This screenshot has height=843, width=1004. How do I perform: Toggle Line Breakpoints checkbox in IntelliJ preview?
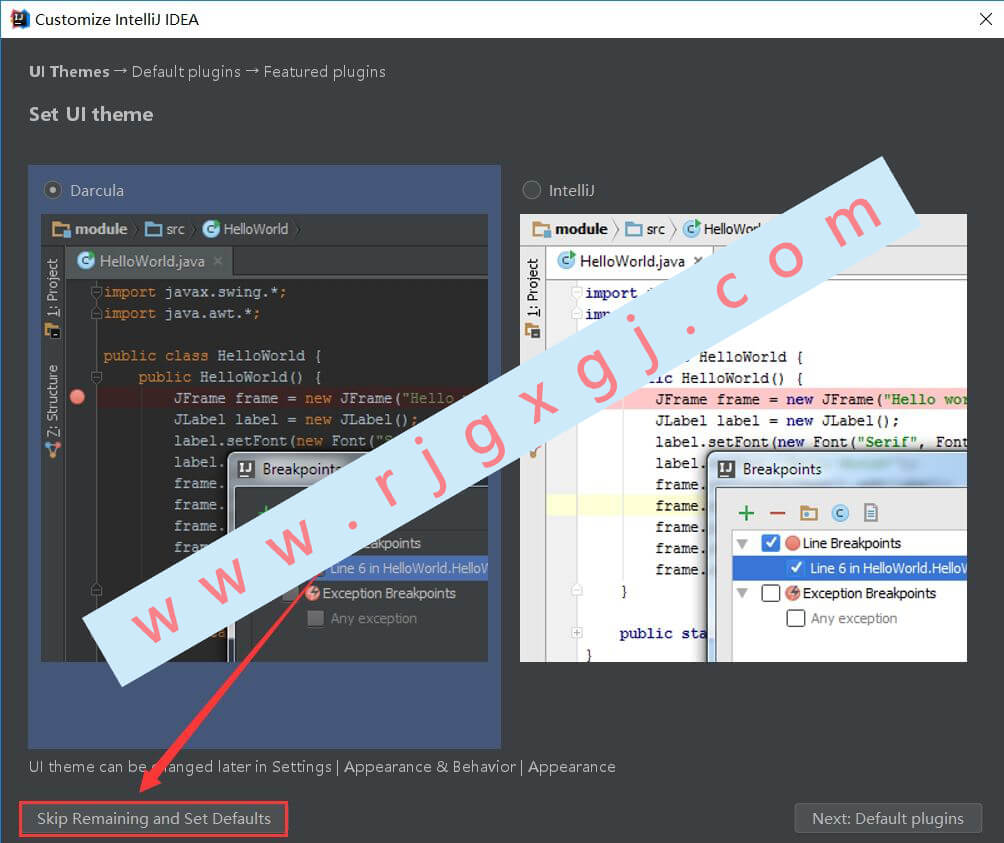pos(770,543)
